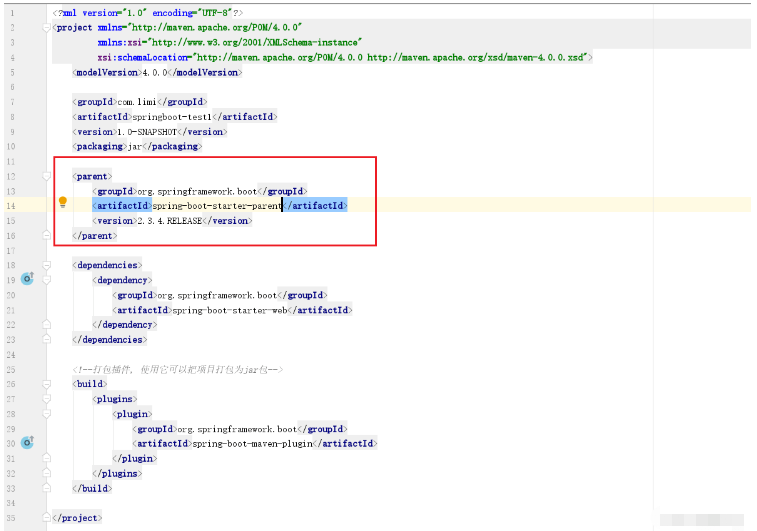The height and width of the screenshot is (531, 757).
Task: Click spring-boot-maven-plugin artifactId line
Action: coord(255,444)
